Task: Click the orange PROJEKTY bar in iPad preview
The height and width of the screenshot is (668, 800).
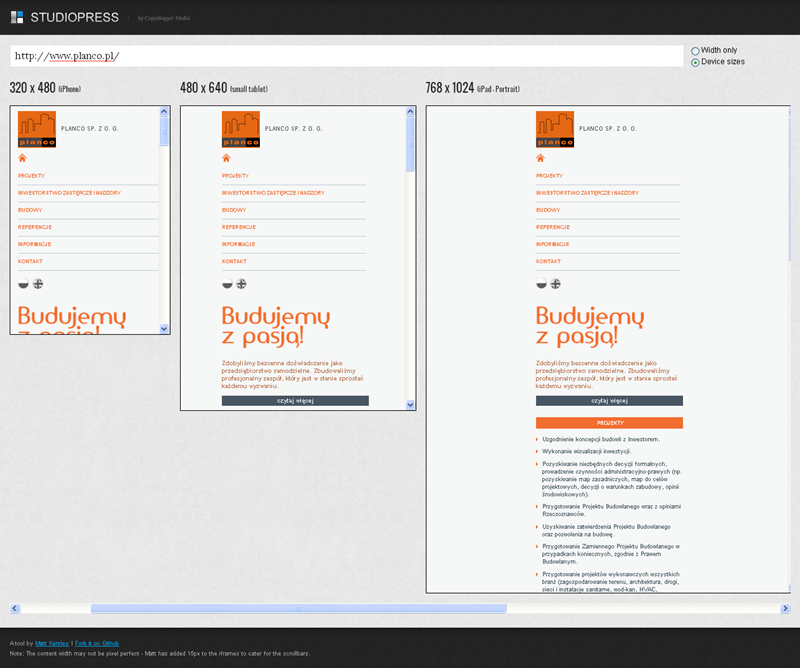Action: point(609,423)
